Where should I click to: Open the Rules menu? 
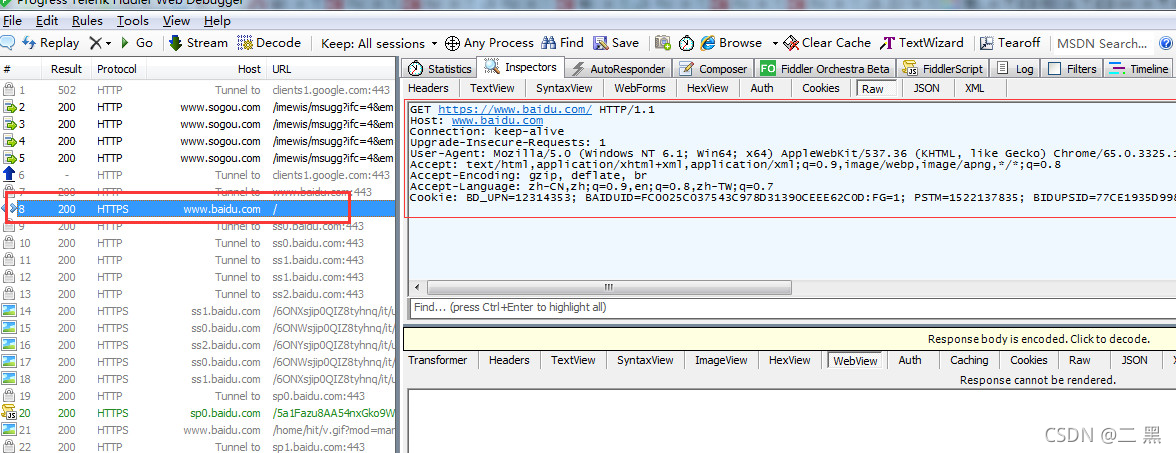coord(87,21)
